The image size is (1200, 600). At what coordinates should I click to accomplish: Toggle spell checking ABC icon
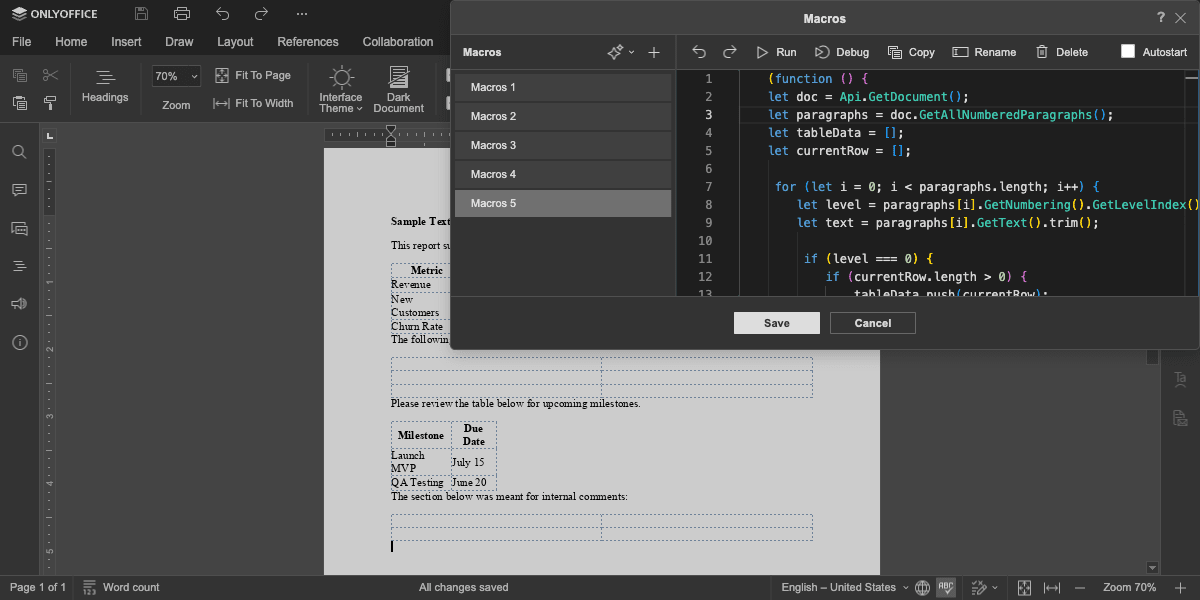click(946, 587)
